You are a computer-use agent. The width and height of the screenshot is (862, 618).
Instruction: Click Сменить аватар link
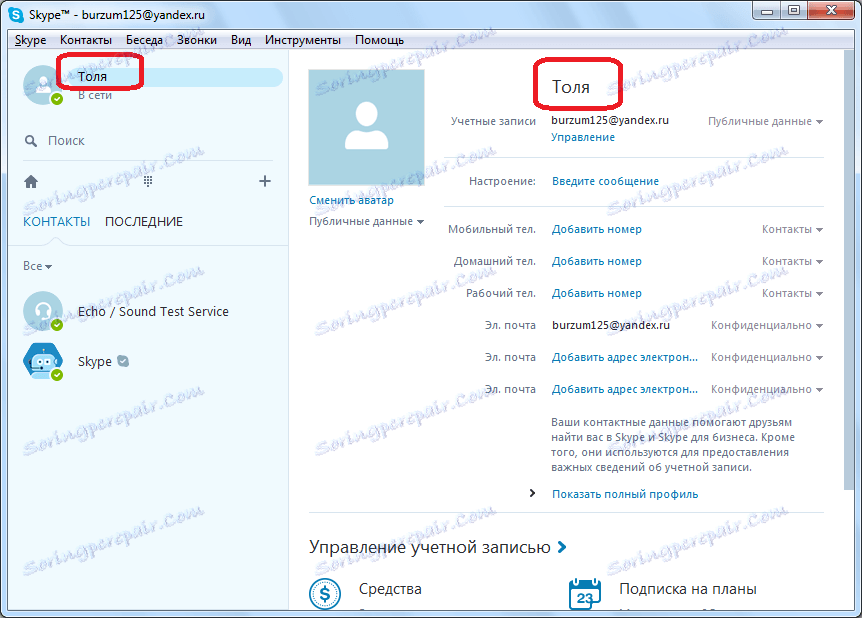351,200
